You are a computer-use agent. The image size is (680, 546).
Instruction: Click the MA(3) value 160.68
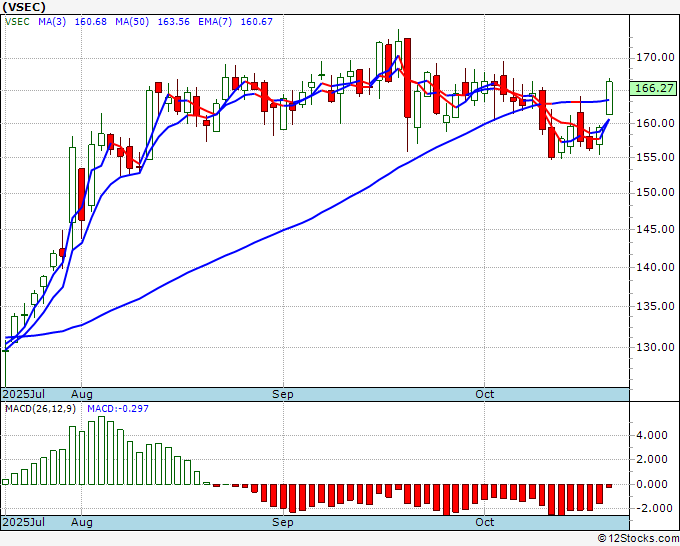click(x=91, y=21)
